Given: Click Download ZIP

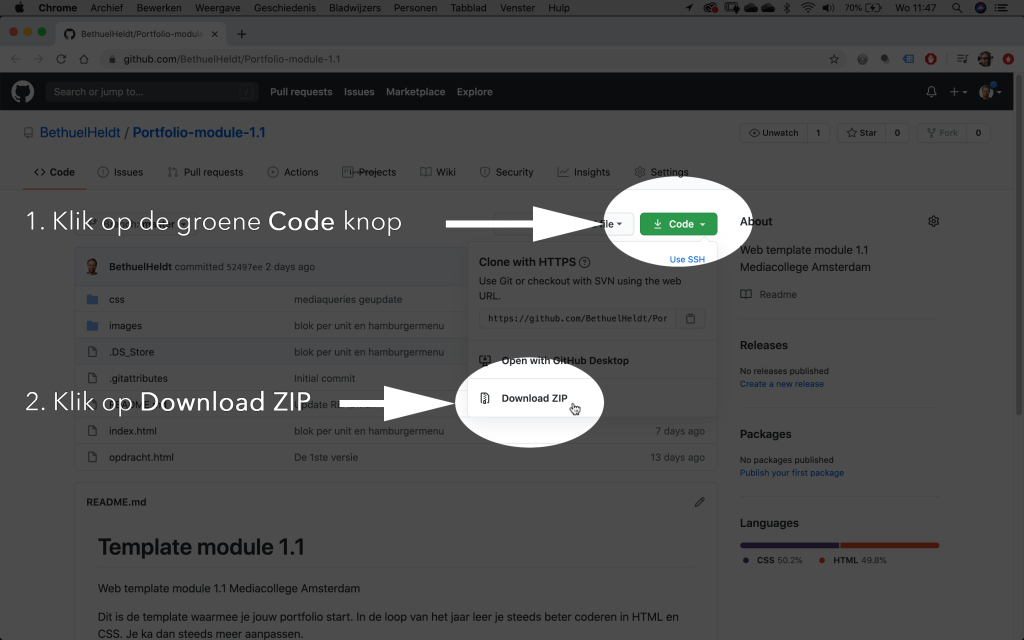Looking at the screenshot, I should point(534,398).
